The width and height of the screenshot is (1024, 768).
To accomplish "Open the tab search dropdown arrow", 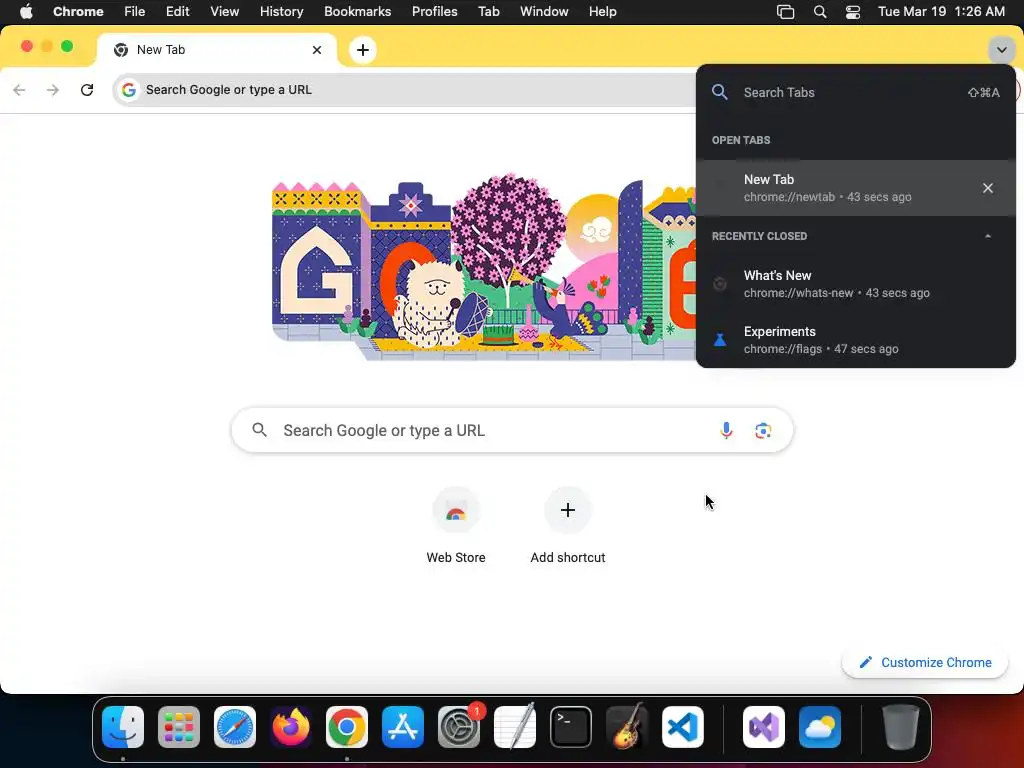I will (x=1001, y=50).
